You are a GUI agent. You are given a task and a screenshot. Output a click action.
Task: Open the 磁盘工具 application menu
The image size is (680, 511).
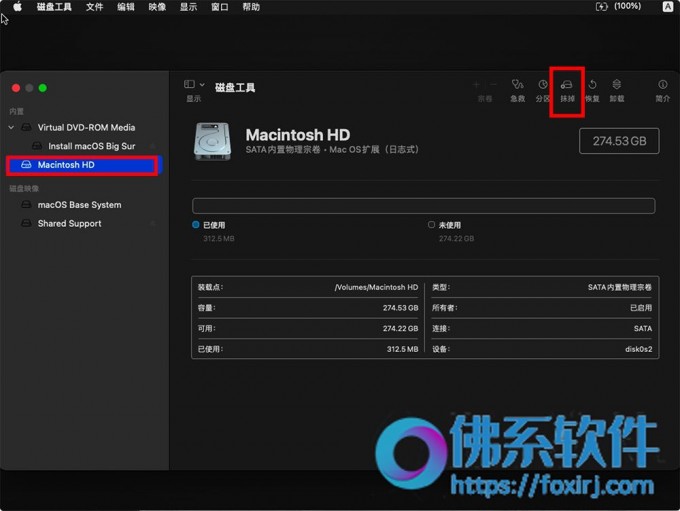[x=54, y=7]
